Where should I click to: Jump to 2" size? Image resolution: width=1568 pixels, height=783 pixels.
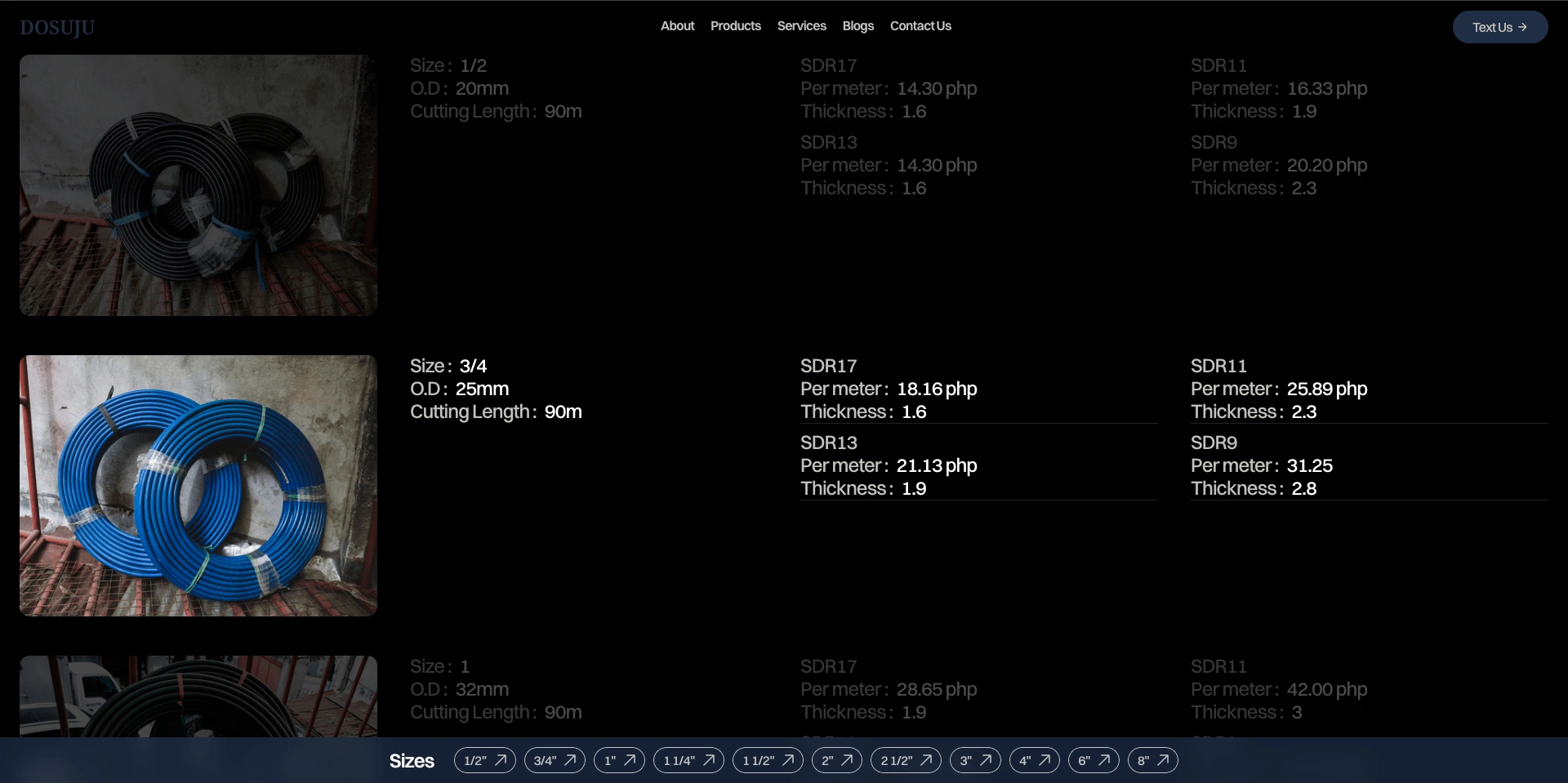pyautogui.click(x=836, y=760)
